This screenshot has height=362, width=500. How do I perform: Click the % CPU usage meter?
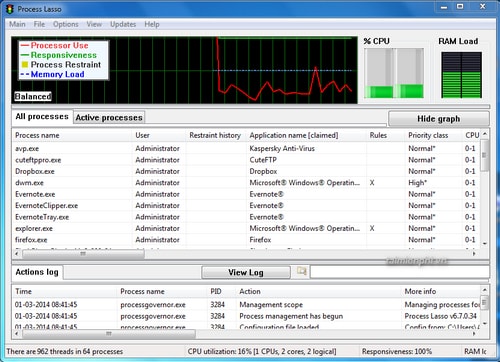(x=394, y=73)
